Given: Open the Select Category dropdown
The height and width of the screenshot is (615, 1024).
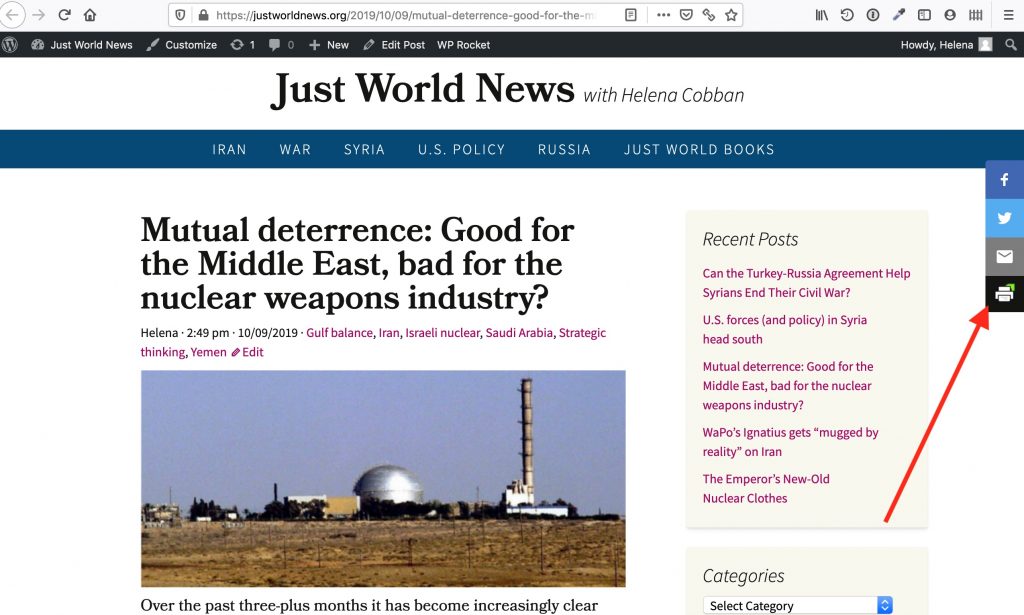Looking at the screenshot, I should (x=798, y=605).
